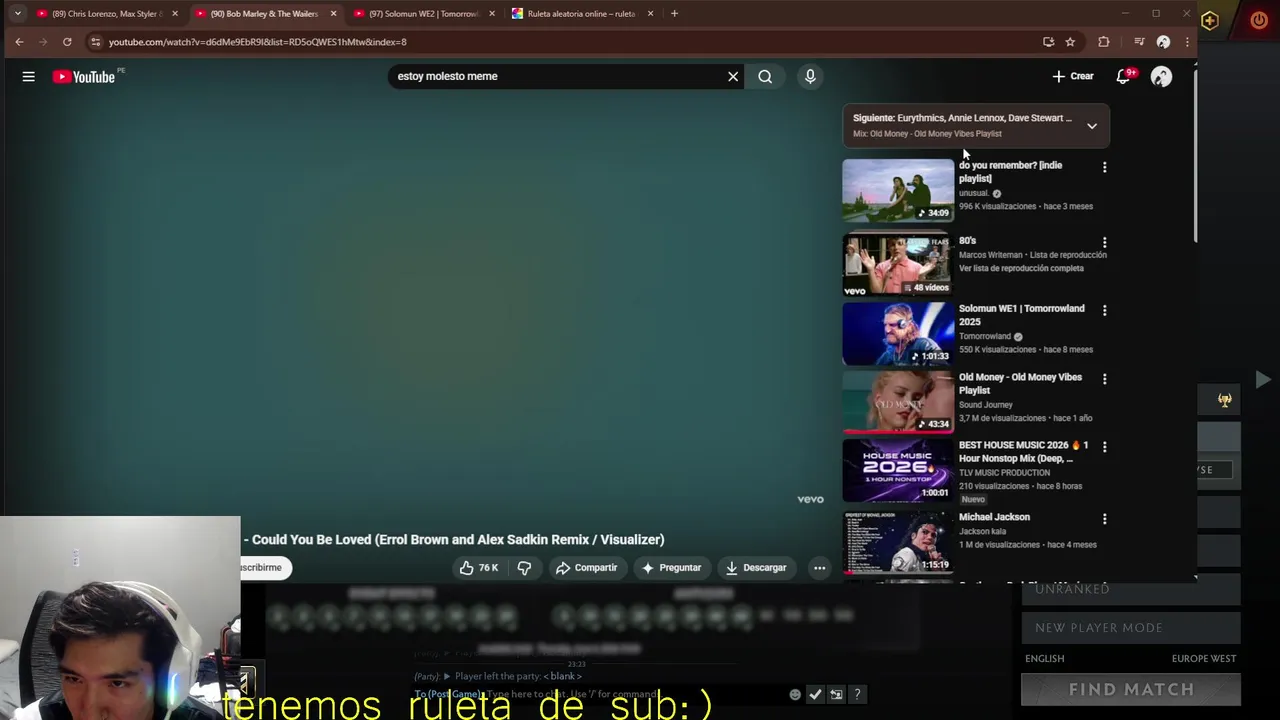Click FIND MATCH in the game window
The image size is (1280, 720).
point(1131,689)
